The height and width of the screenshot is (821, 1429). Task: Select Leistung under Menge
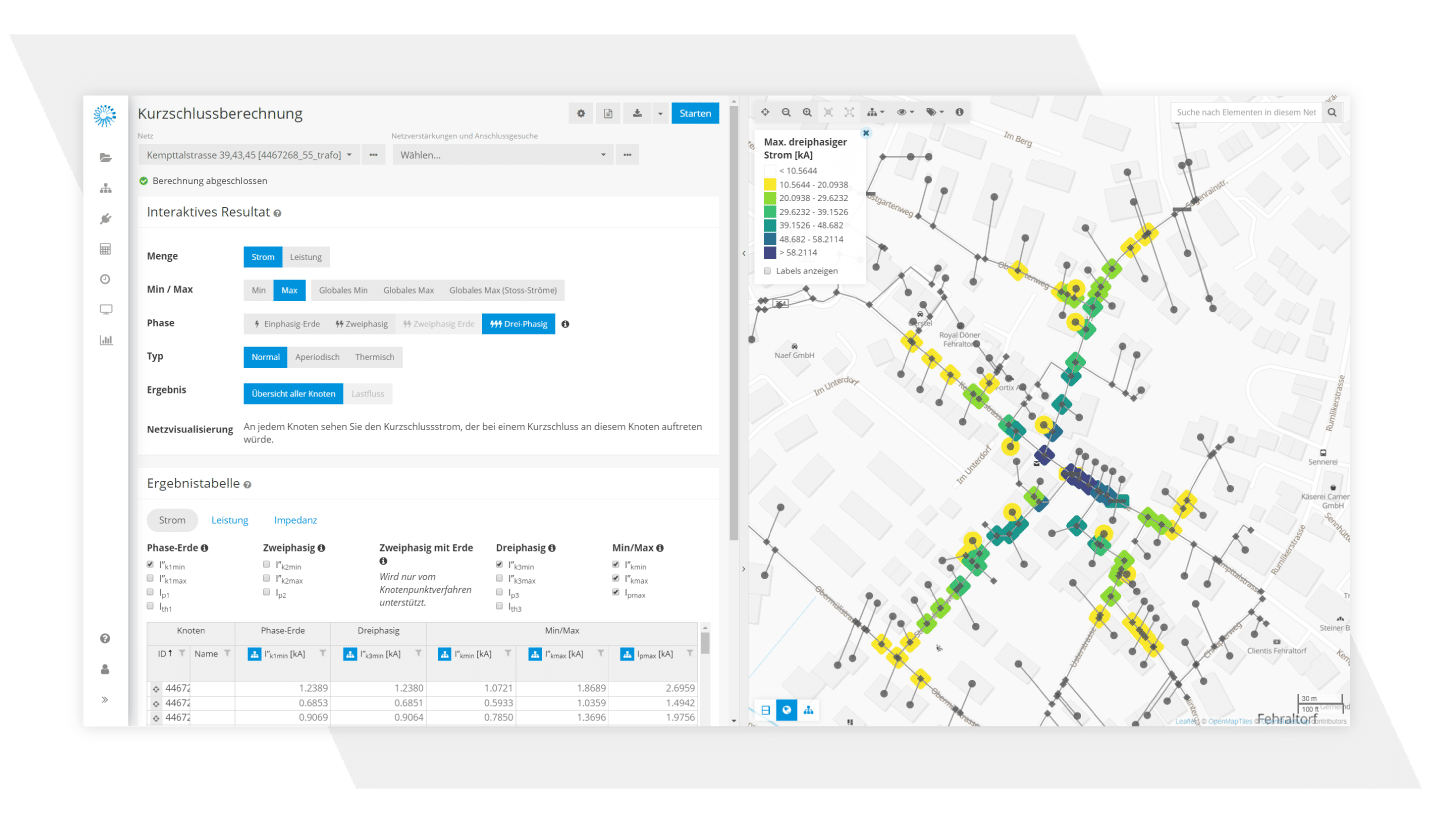click(306, 257)
